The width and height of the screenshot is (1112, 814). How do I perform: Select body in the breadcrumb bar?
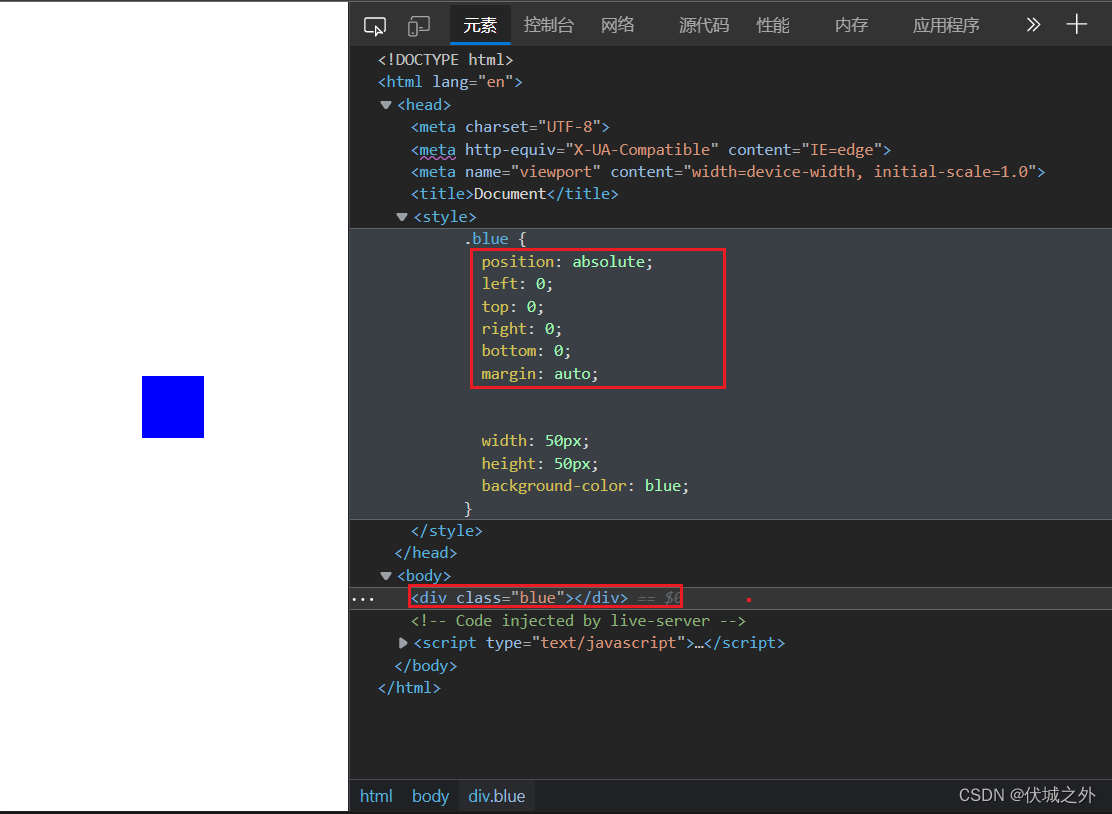(x=430, y=796)
